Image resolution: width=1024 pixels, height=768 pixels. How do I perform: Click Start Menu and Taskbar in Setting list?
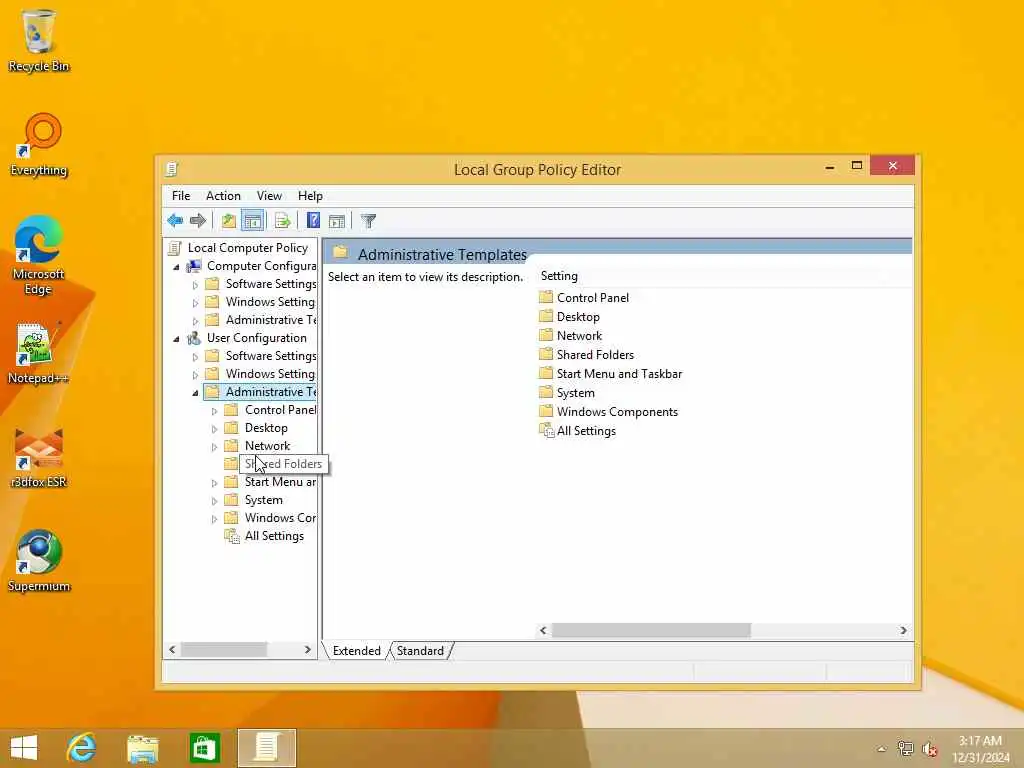tap(619, 373)
